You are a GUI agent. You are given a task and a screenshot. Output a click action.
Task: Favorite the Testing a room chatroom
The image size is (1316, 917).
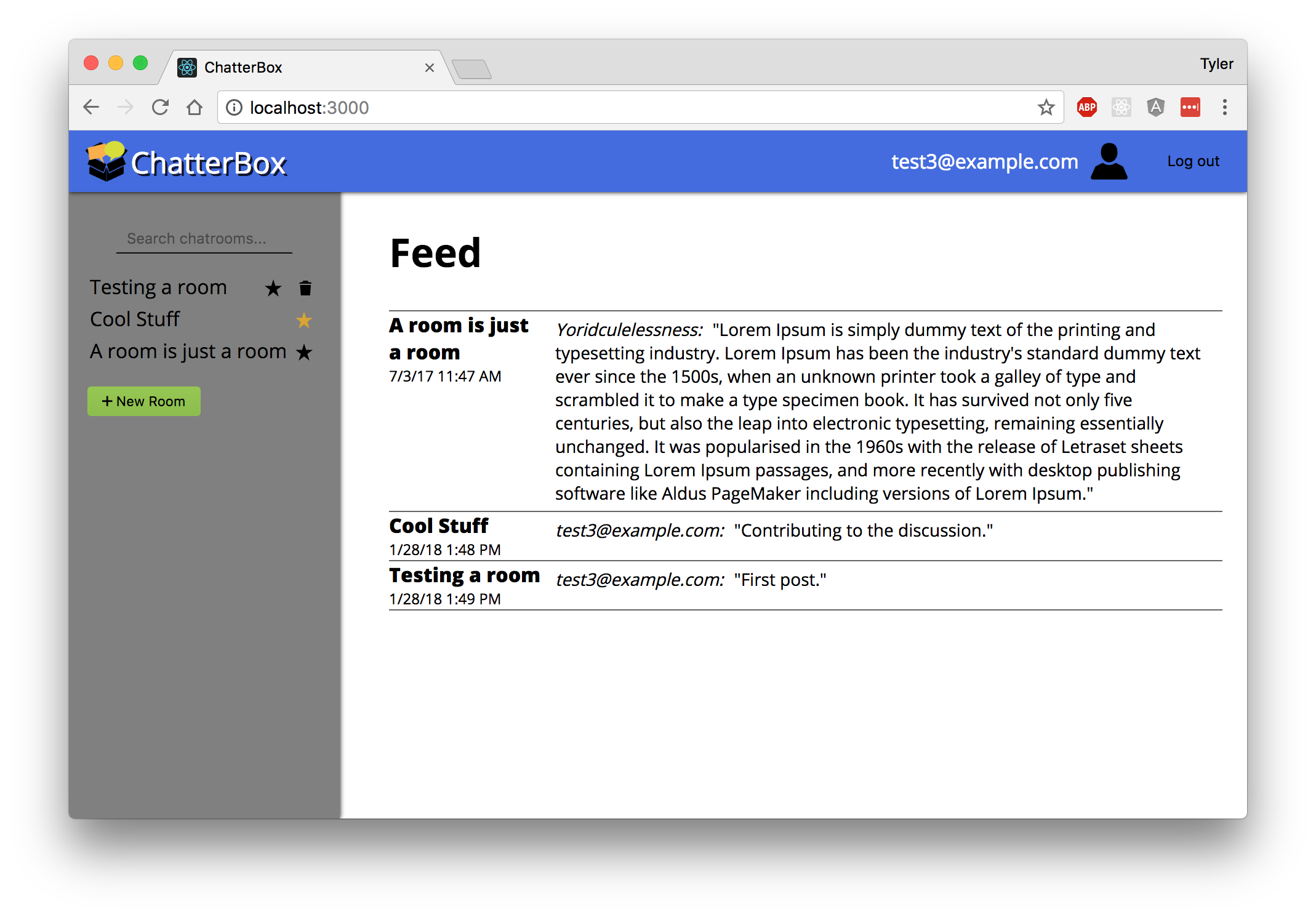273,287
